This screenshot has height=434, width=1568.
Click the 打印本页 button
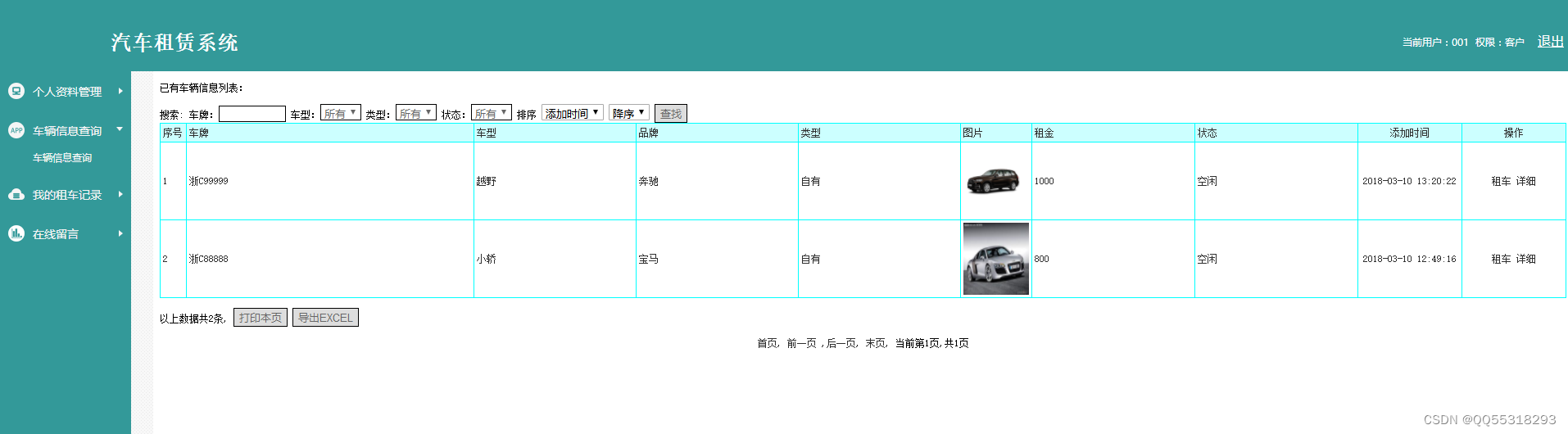pos(261,318)
